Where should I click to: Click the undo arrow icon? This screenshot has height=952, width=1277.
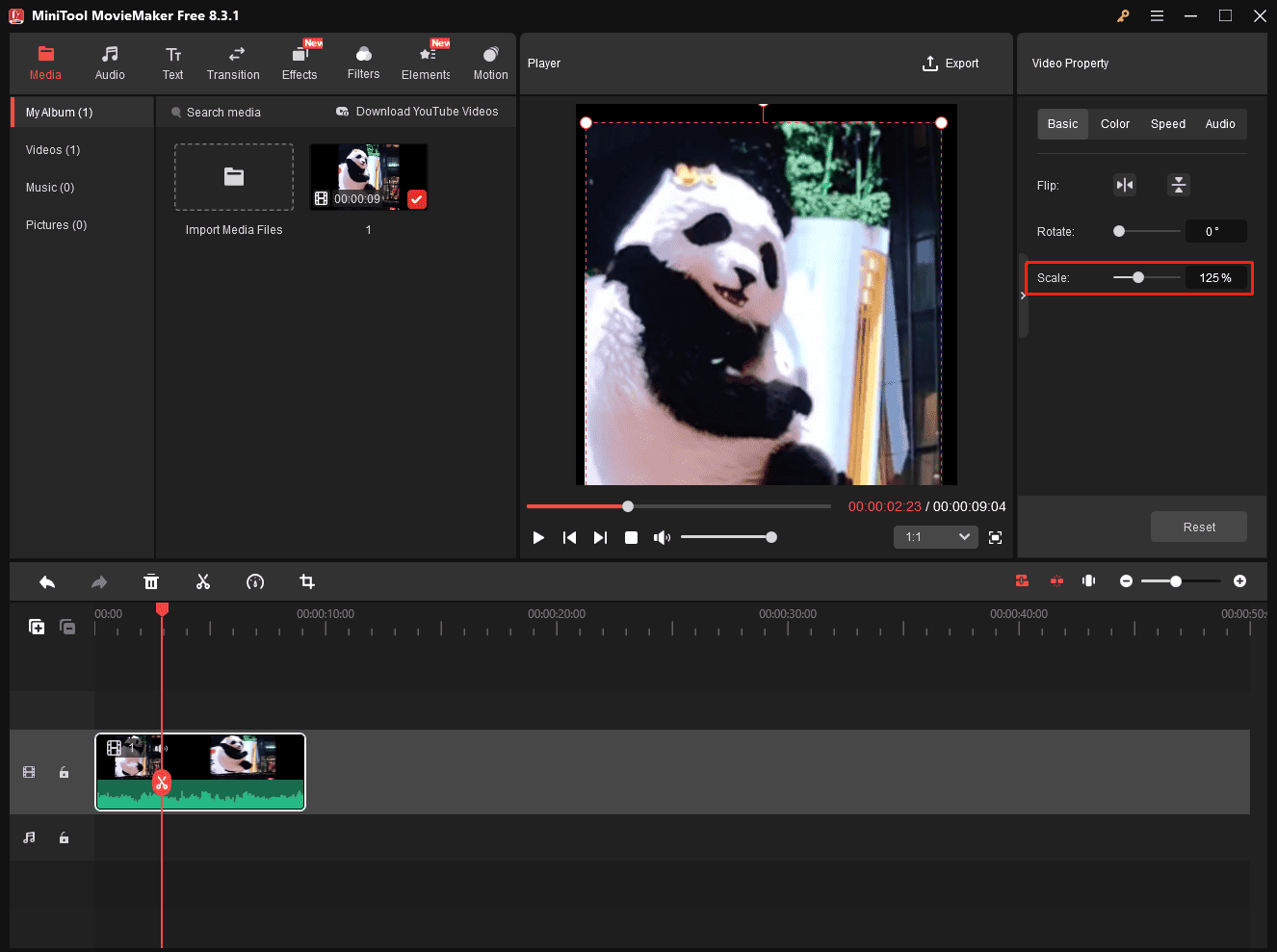coord(47,581)
